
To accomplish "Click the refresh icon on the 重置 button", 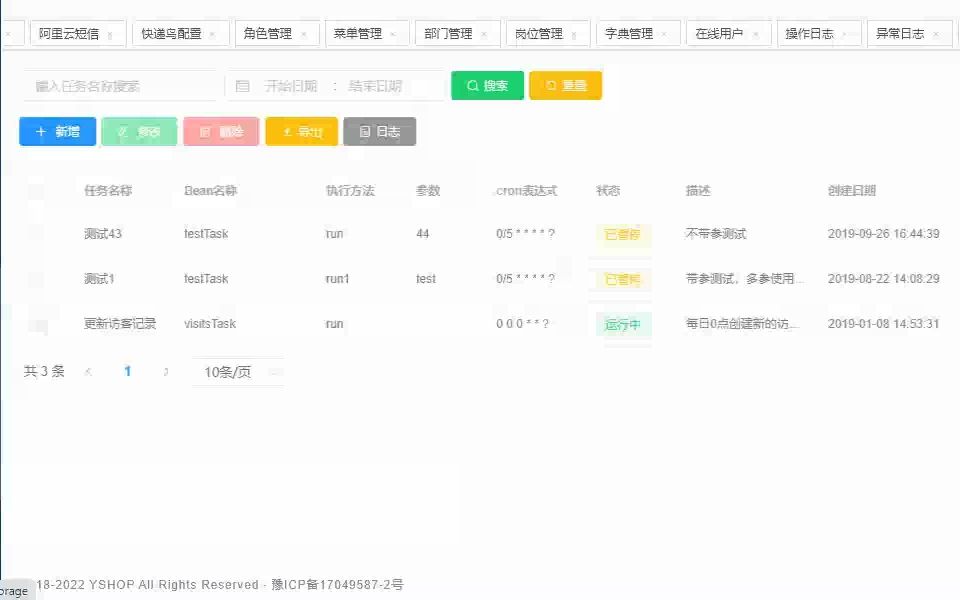I will tap(549, 85).
